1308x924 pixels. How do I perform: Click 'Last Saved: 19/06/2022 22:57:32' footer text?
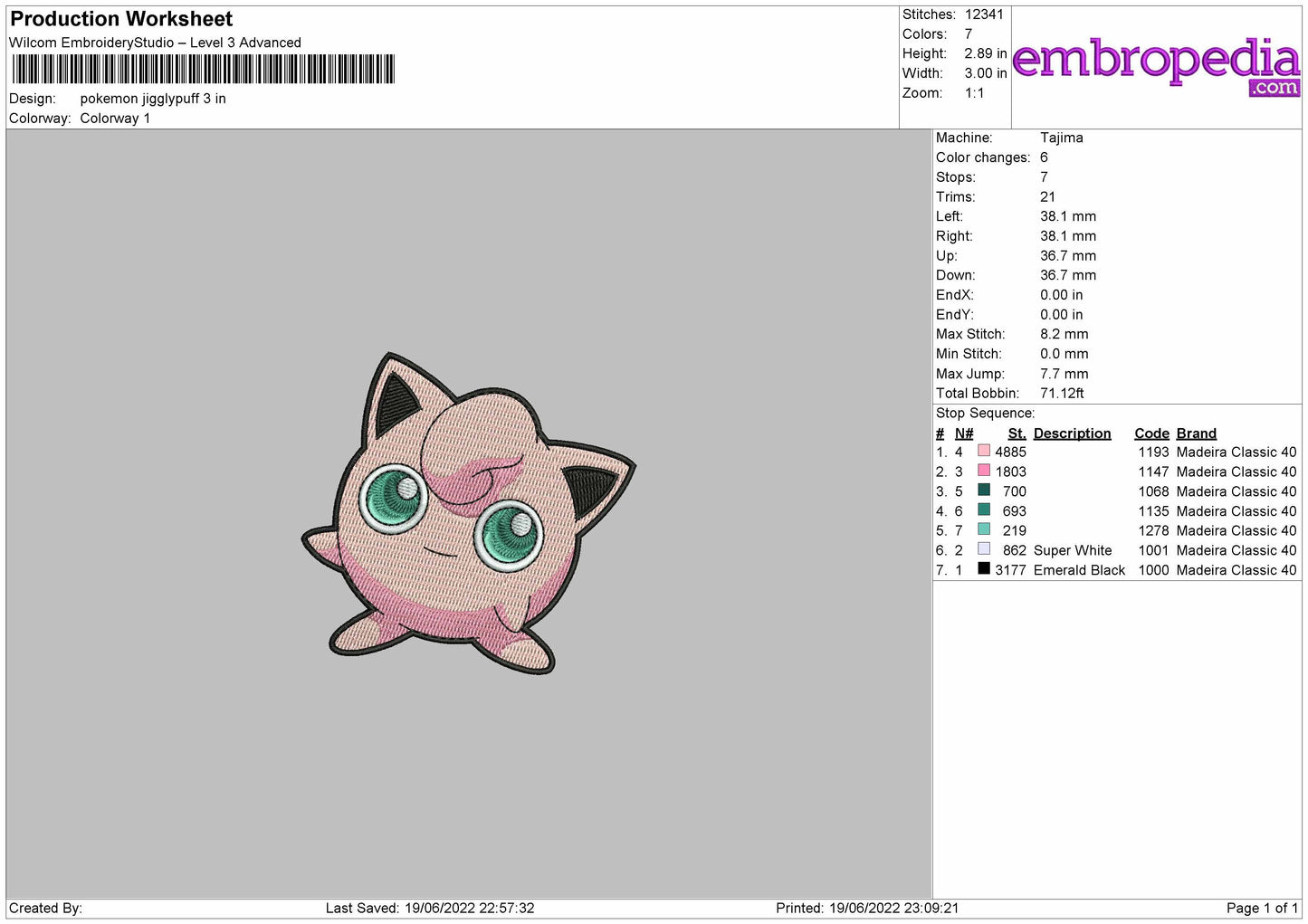pos(430,908)
